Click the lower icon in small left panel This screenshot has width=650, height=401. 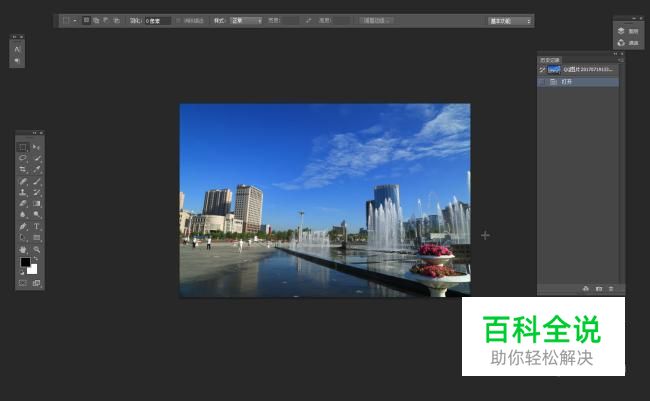point(17,61)
